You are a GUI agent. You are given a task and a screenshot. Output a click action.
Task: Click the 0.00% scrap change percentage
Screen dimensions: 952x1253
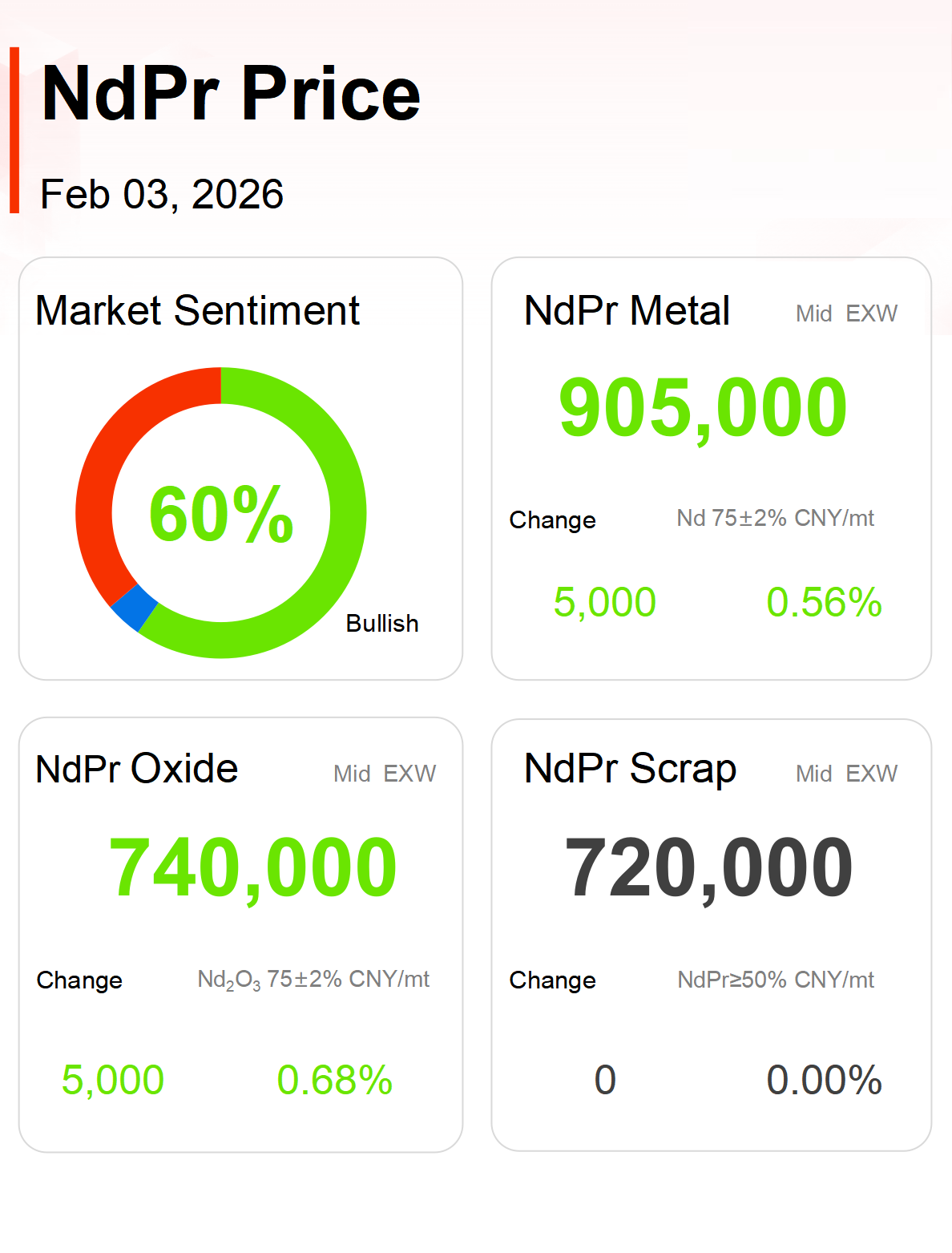[824, 1080]
